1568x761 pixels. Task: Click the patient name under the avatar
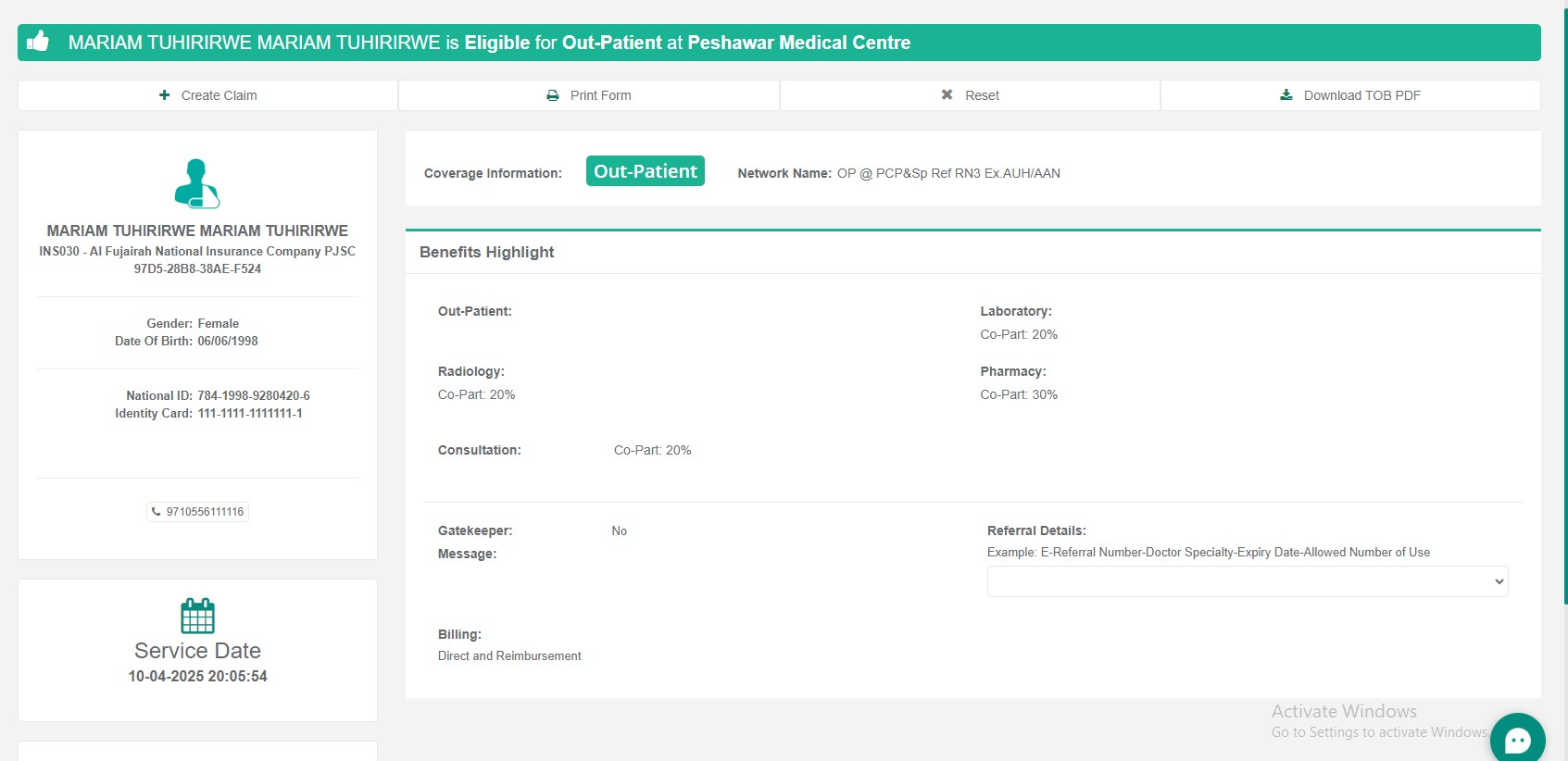pyautogui.click(x=197, y=231)
